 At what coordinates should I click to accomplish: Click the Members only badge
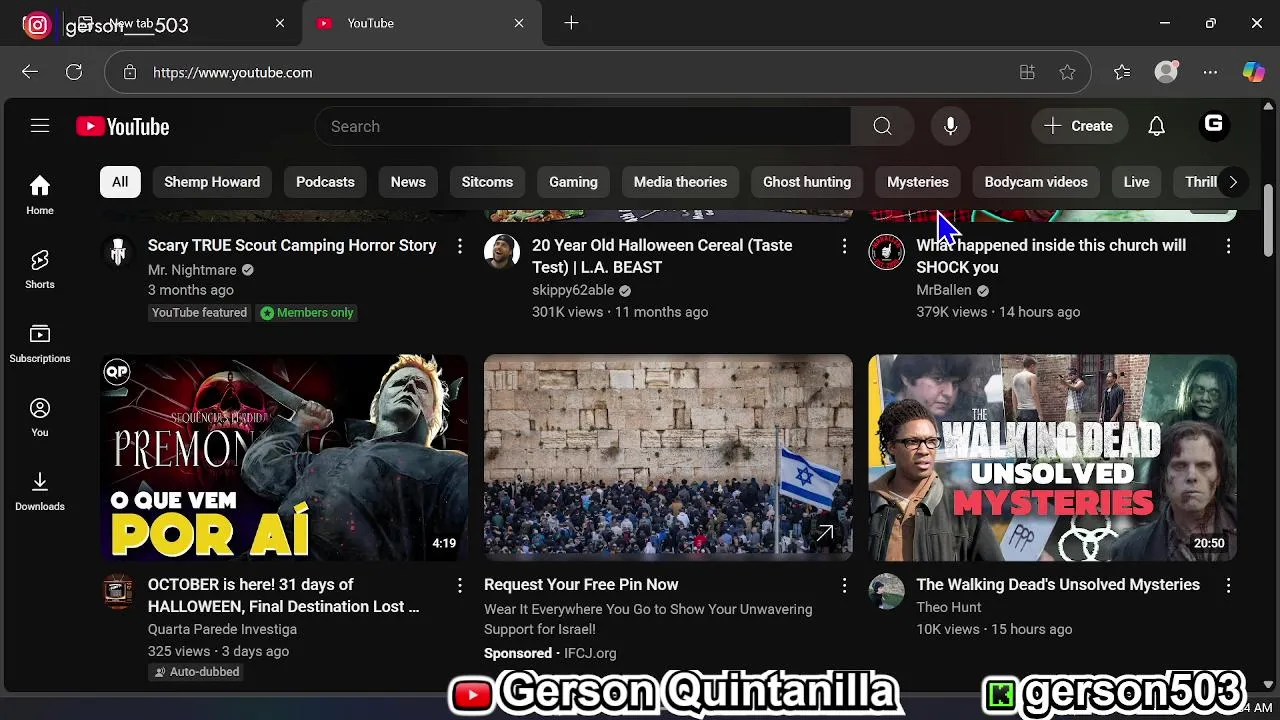coord(307,313)
